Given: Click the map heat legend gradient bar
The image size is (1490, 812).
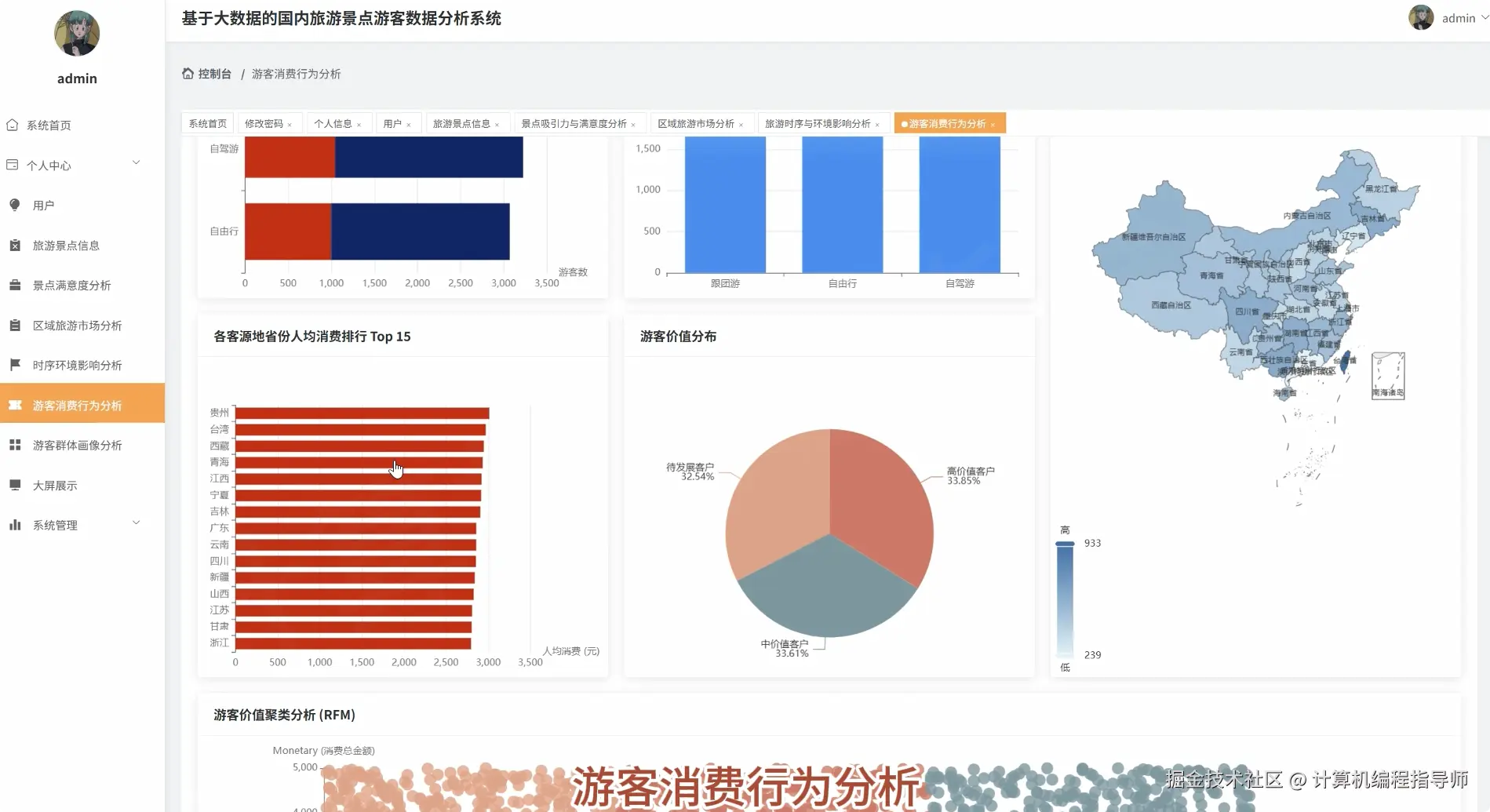Looking at the screenshot, I should [1065, 598].
